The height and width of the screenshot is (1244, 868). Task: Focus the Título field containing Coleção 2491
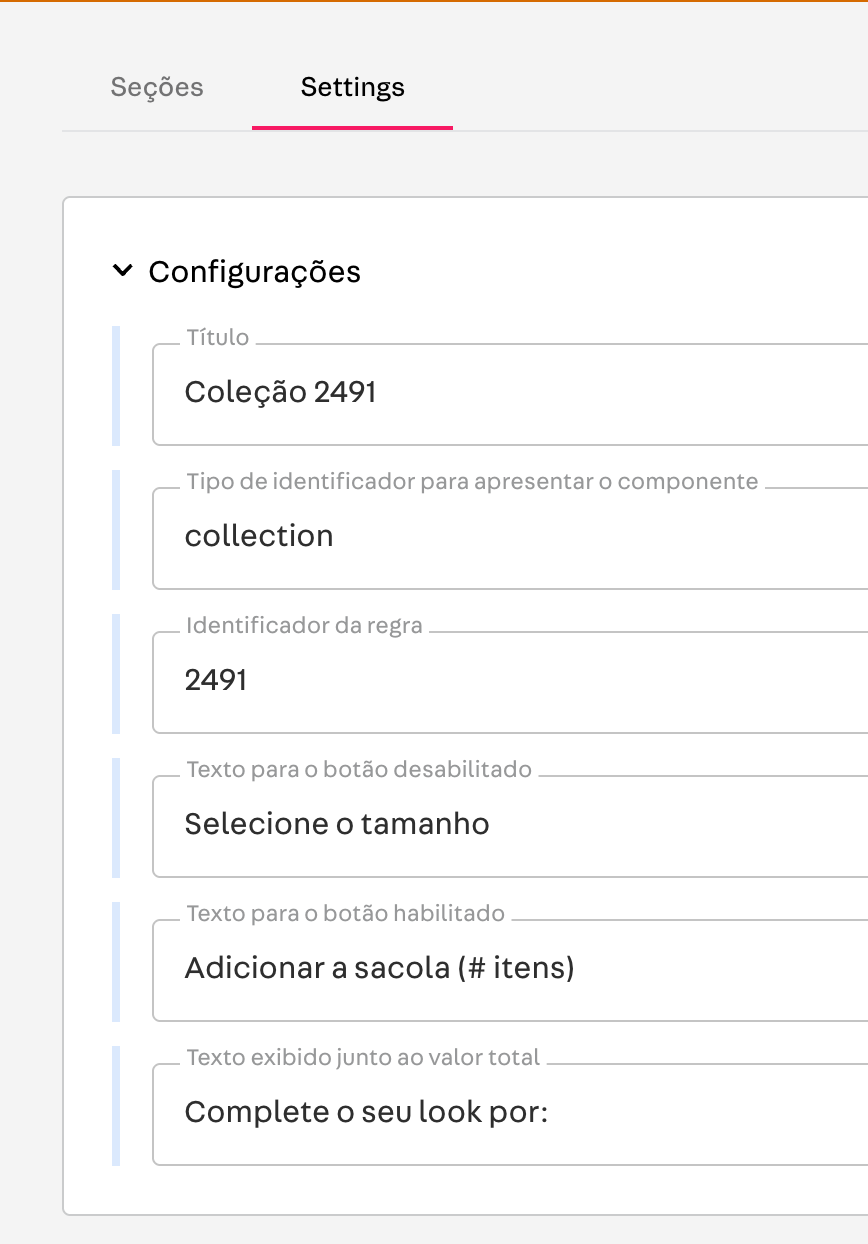click(510, 393)
